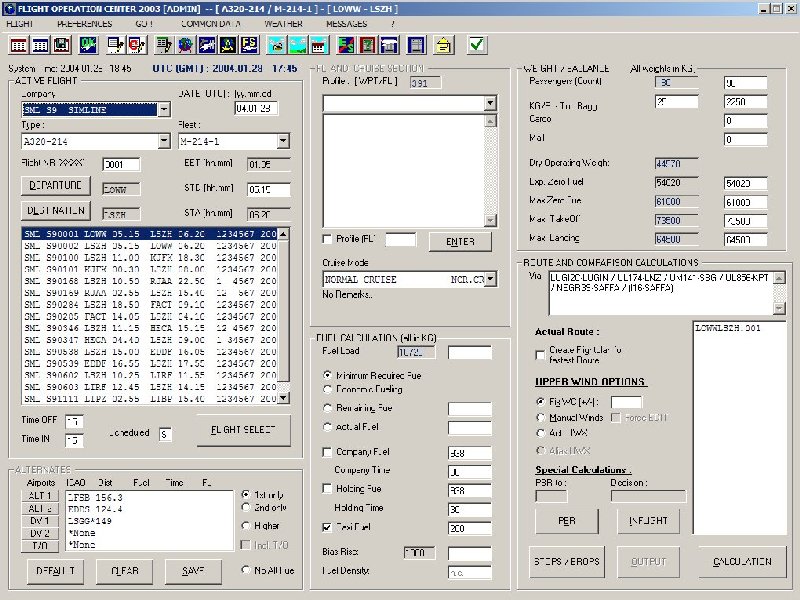Select the Economic Fueling radio button

click(328, 391)
